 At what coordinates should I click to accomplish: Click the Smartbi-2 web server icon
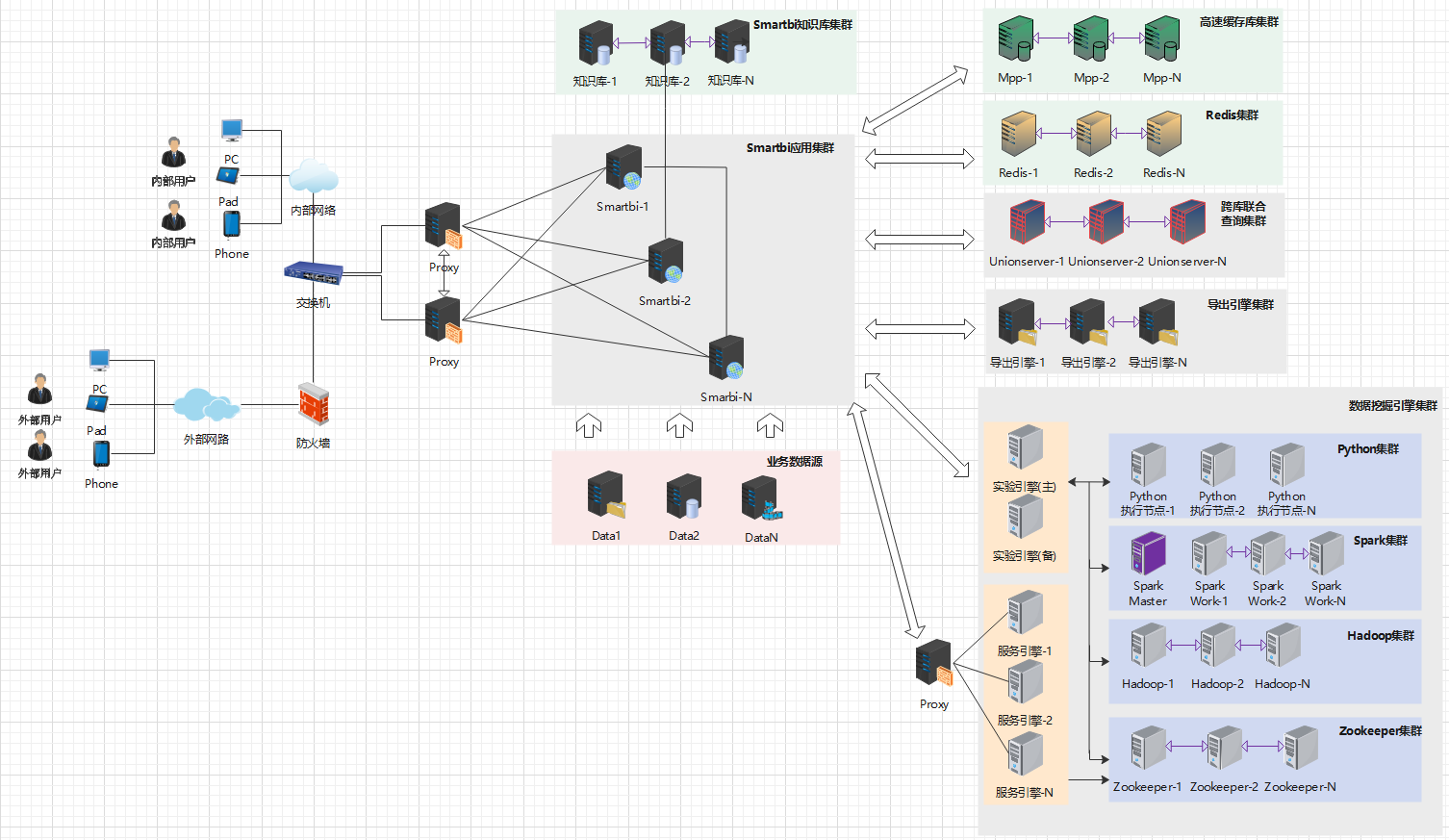pos(666,262)
